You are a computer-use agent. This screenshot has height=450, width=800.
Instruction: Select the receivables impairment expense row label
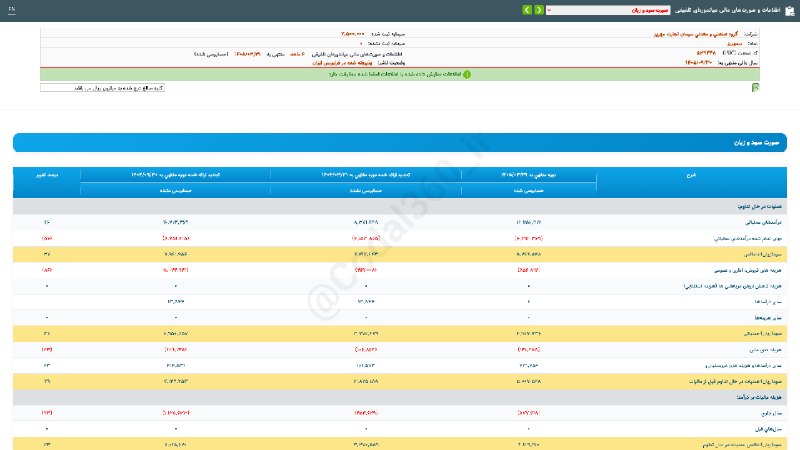click(x=733, y=286)
